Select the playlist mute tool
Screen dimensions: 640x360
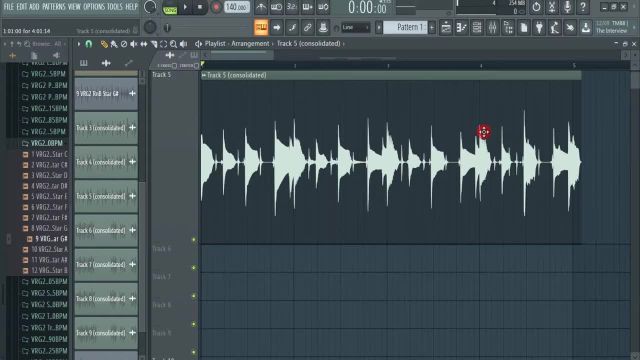click(133, 44)
